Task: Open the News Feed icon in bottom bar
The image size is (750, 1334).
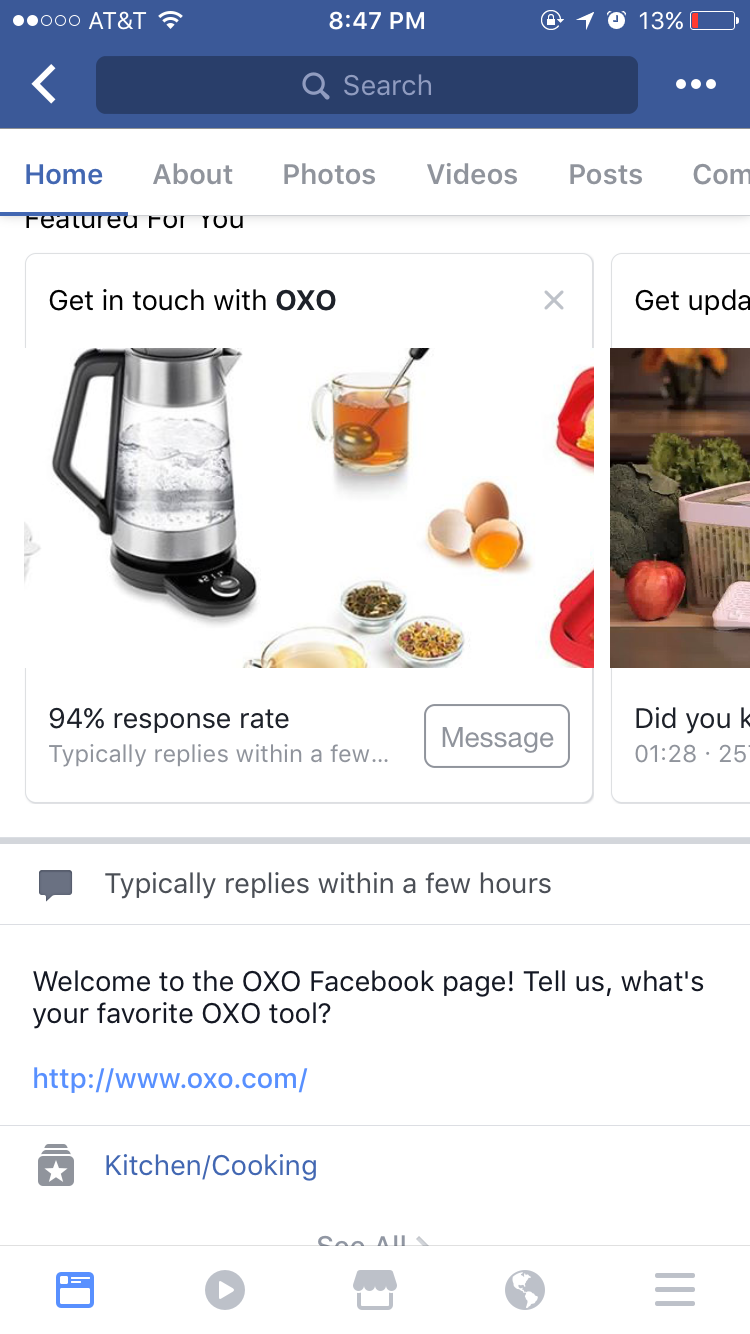Action: pyautogui.click(x=75, y=1290)
